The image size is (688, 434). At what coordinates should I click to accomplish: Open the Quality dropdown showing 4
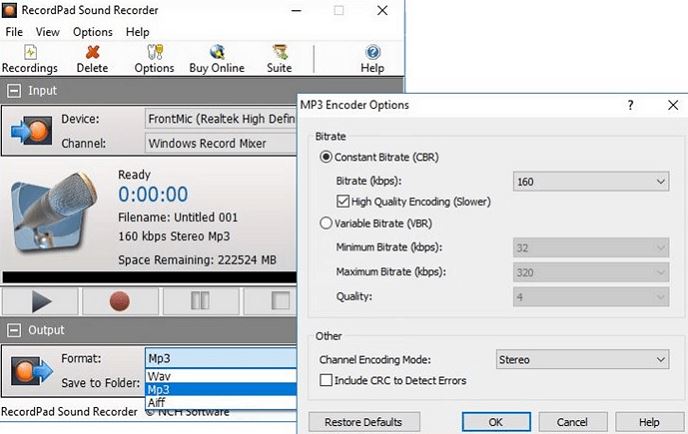click(591, 297)
